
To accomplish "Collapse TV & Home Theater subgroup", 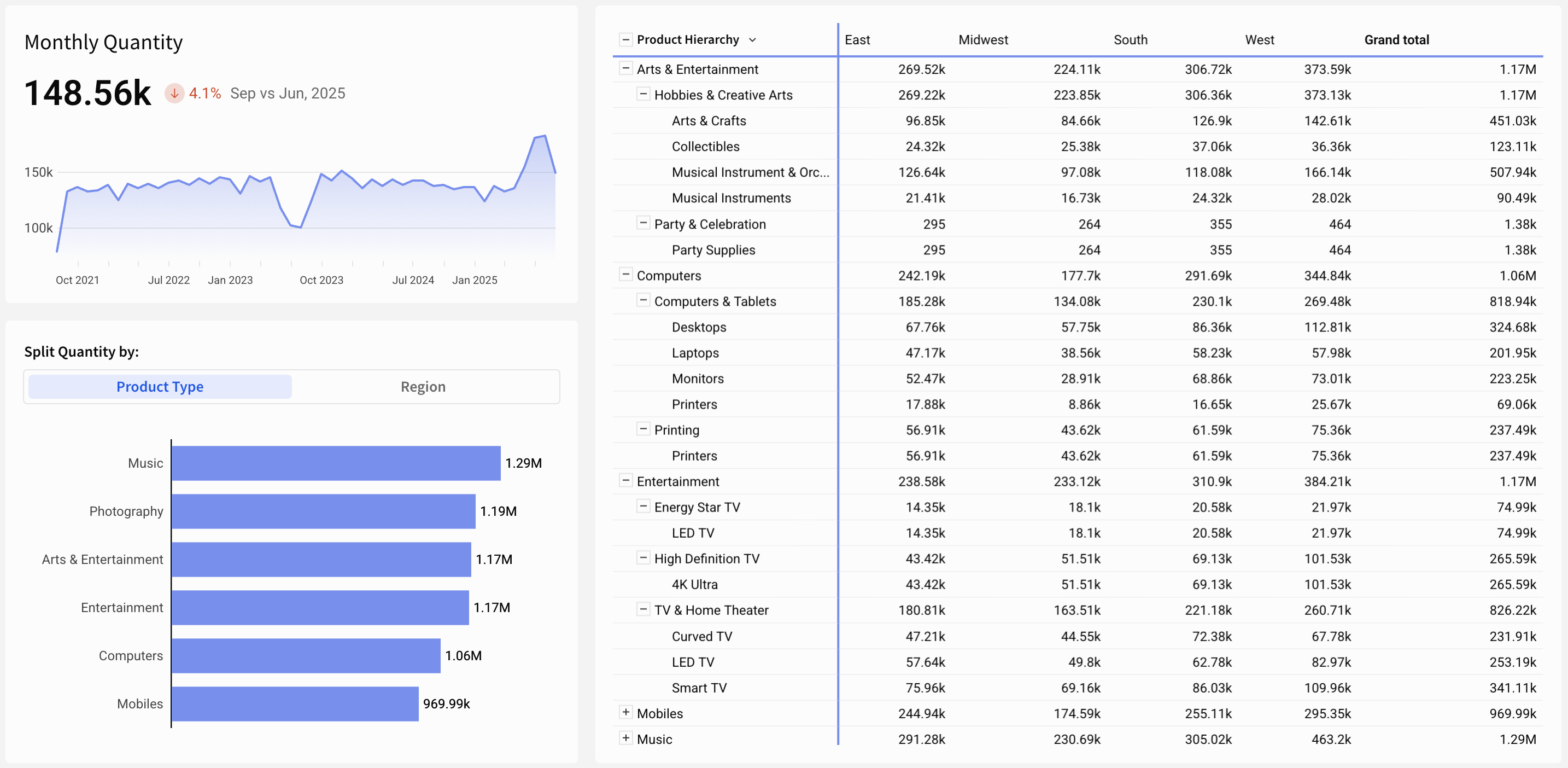I will point(643,609).
